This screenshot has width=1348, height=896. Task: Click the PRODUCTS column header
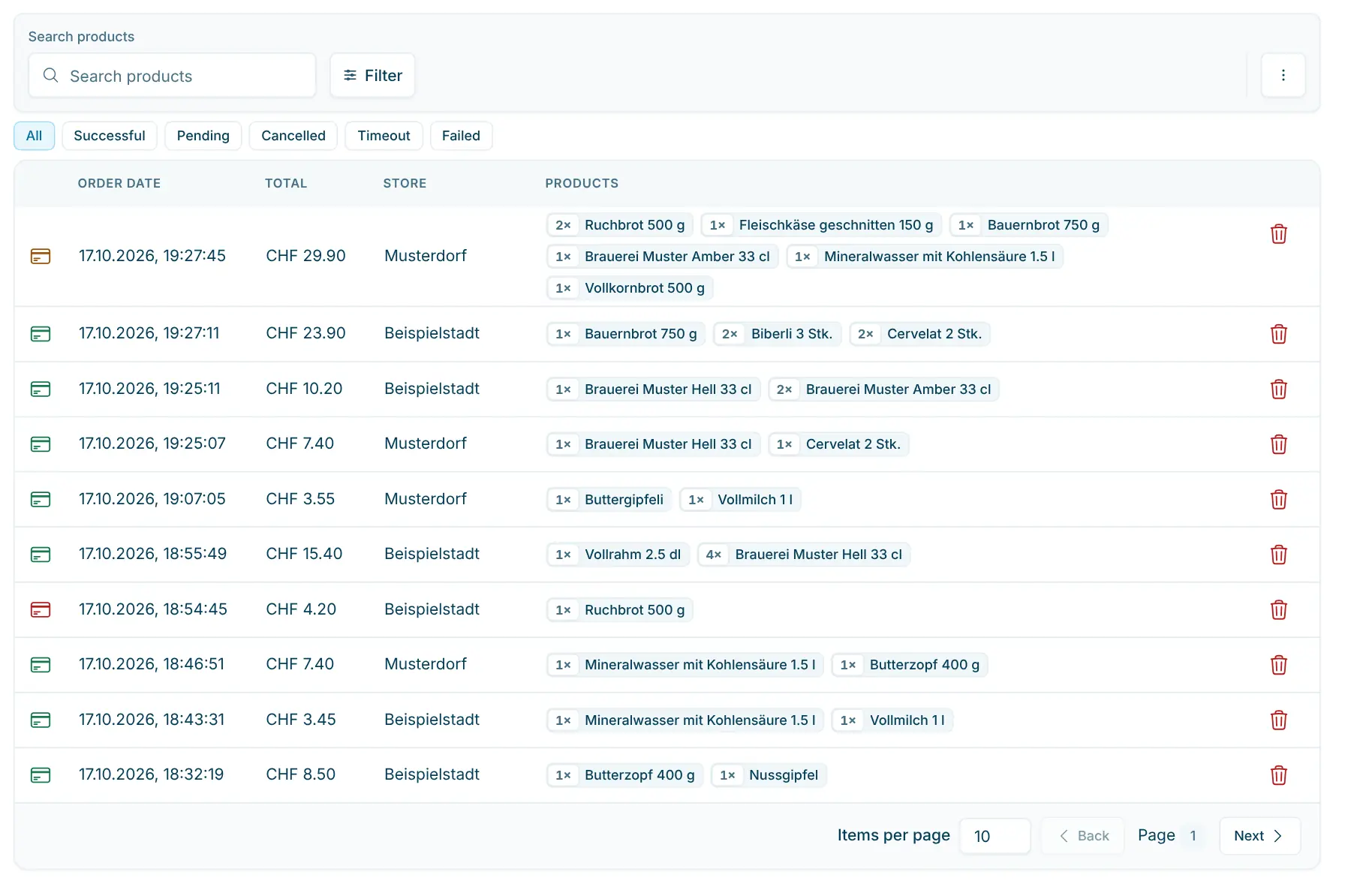point(582,183)
